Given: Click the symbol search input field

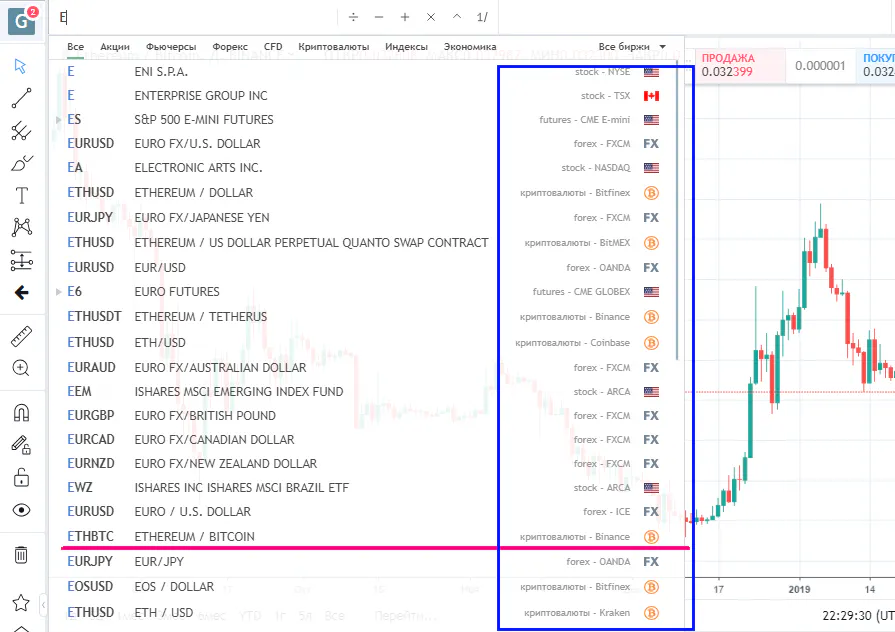Looking at the screenshot, I should (x=194, y=17).
